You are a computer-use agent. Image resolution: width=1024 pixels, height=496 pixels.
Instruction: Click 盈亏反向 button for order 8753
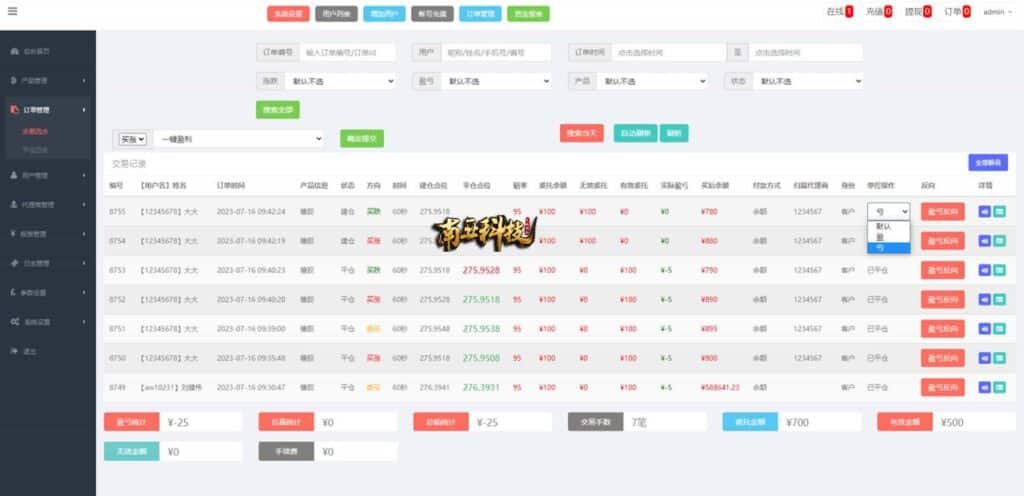[942, 270]
